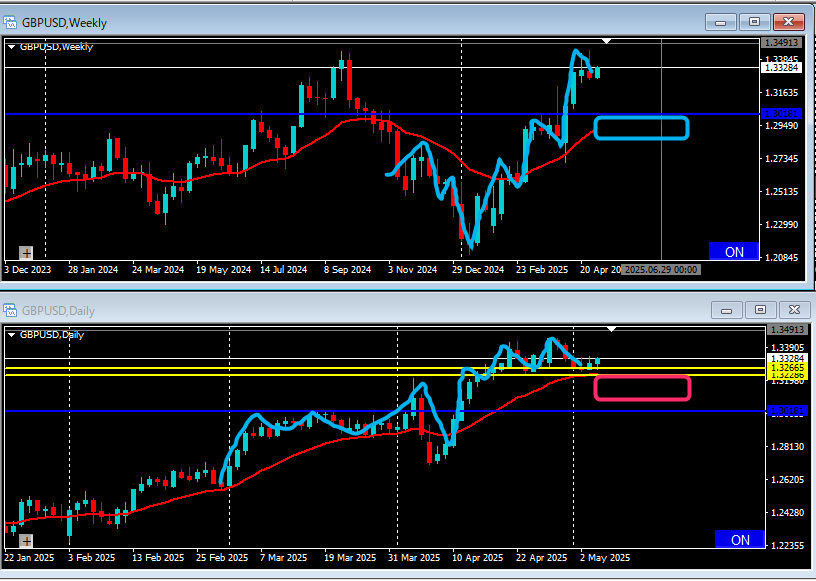Click the 1.33905 price on the Daily scale

(787, 348)
